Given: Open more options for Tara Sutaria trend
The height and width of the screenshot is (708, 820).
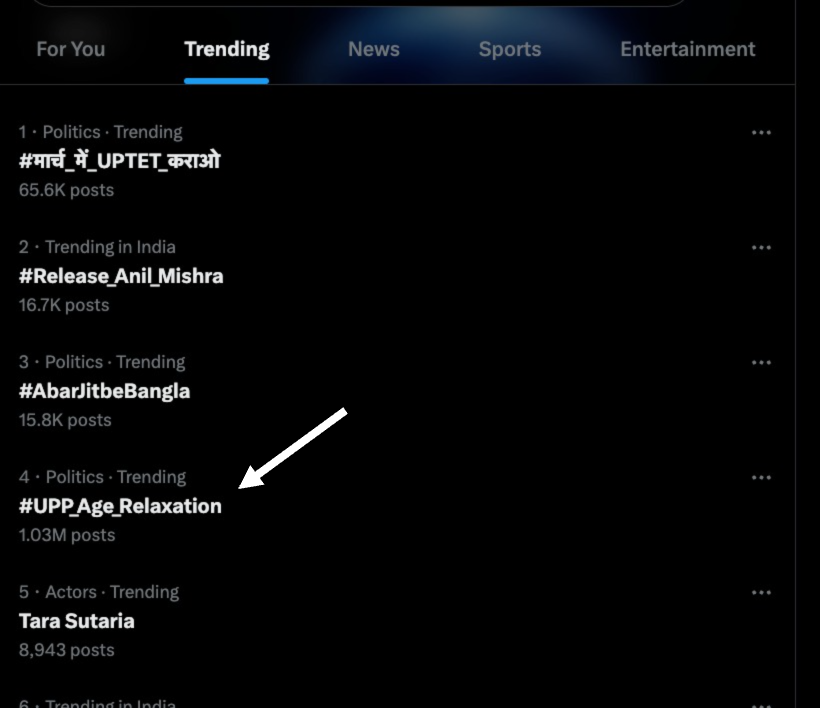Looking at the screenshot, I should [761, 593].
